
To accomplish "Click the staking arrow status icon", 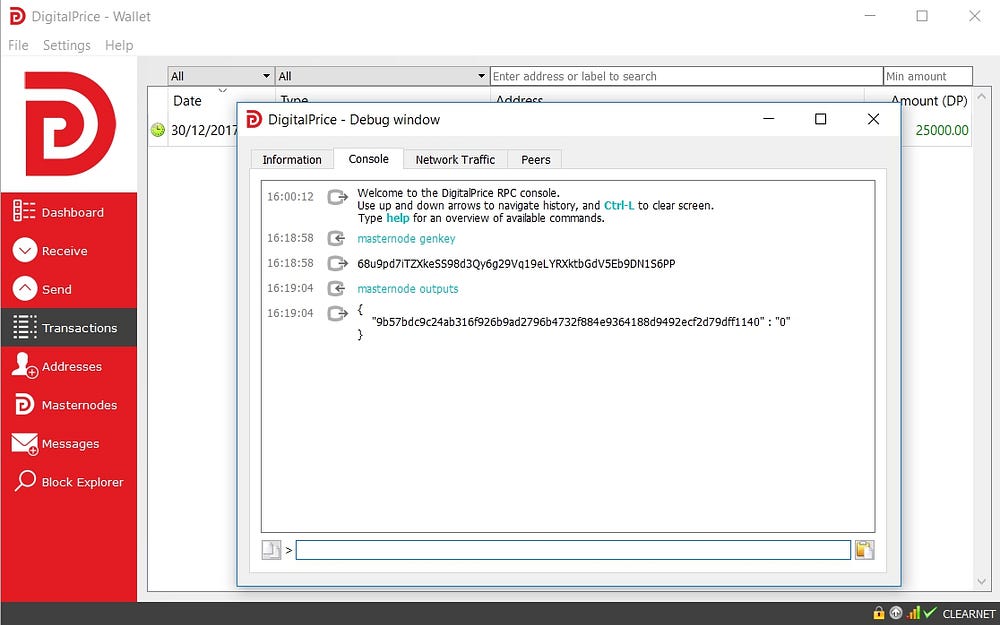I will (x=896, y=614).
